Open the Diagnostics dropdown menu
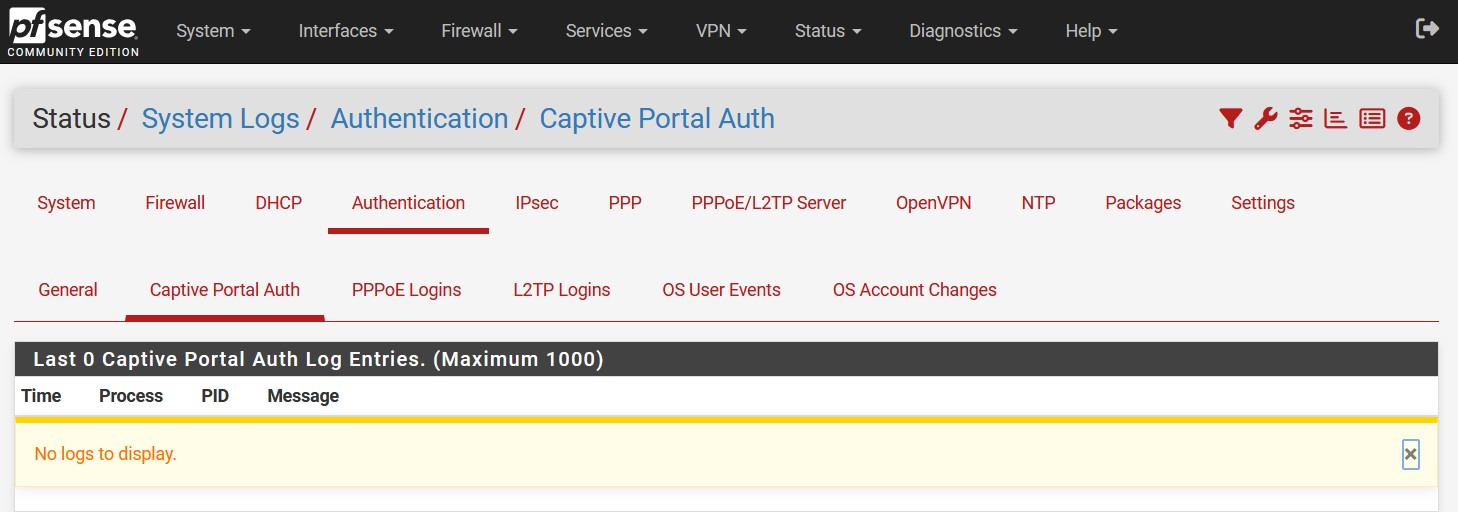The width and height of the screenshot is (1458, 512). (963, 31)
